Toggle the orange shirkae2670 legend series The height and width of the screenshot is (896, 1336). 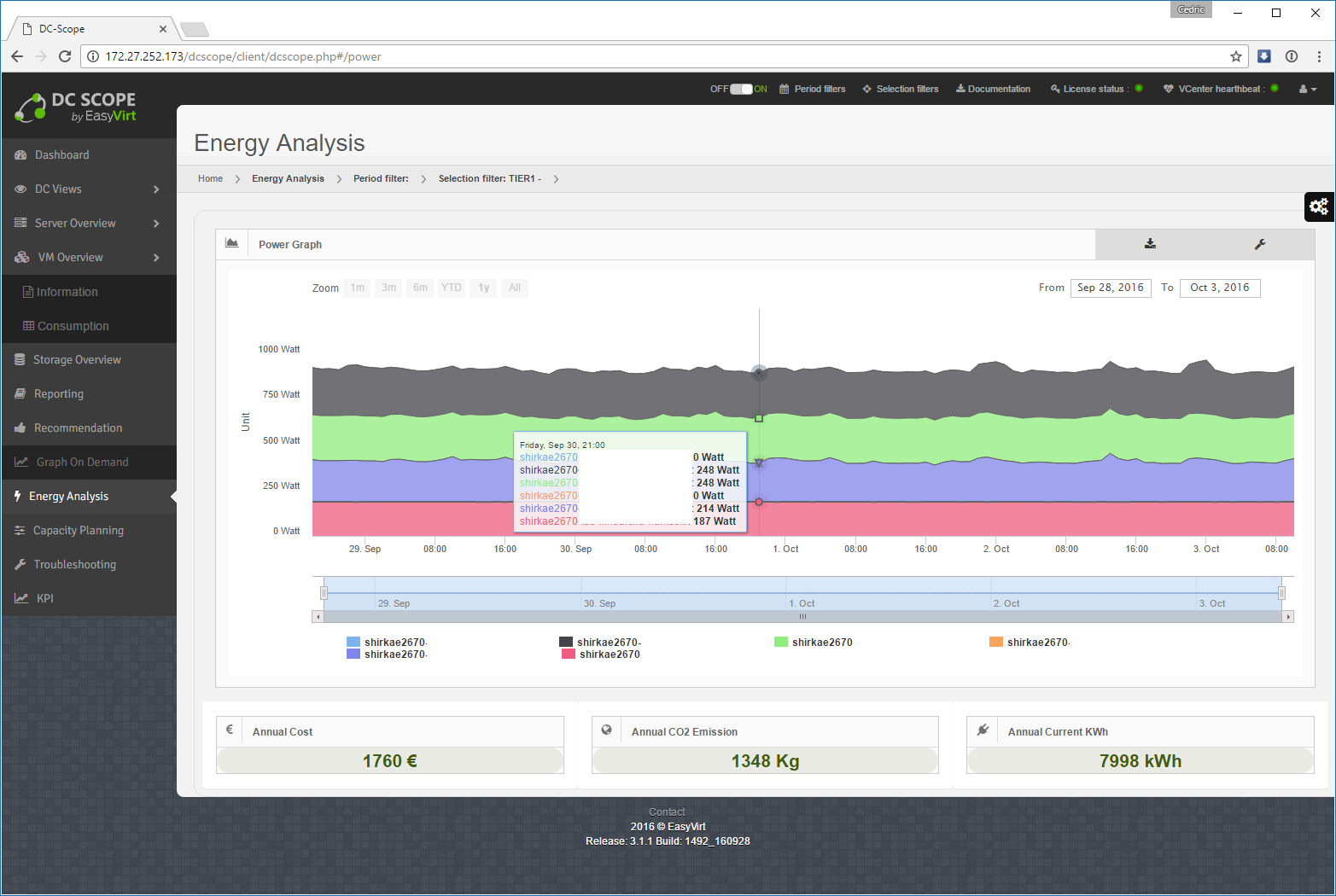pyautogui.click(x=1029, y=643)
